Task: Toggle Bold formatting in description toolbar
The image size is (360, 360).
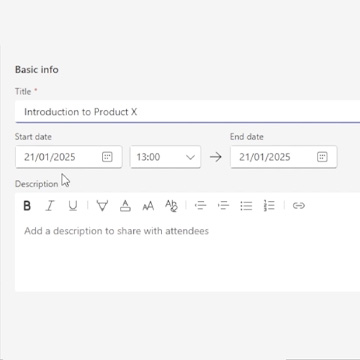Action: point(27,206)
